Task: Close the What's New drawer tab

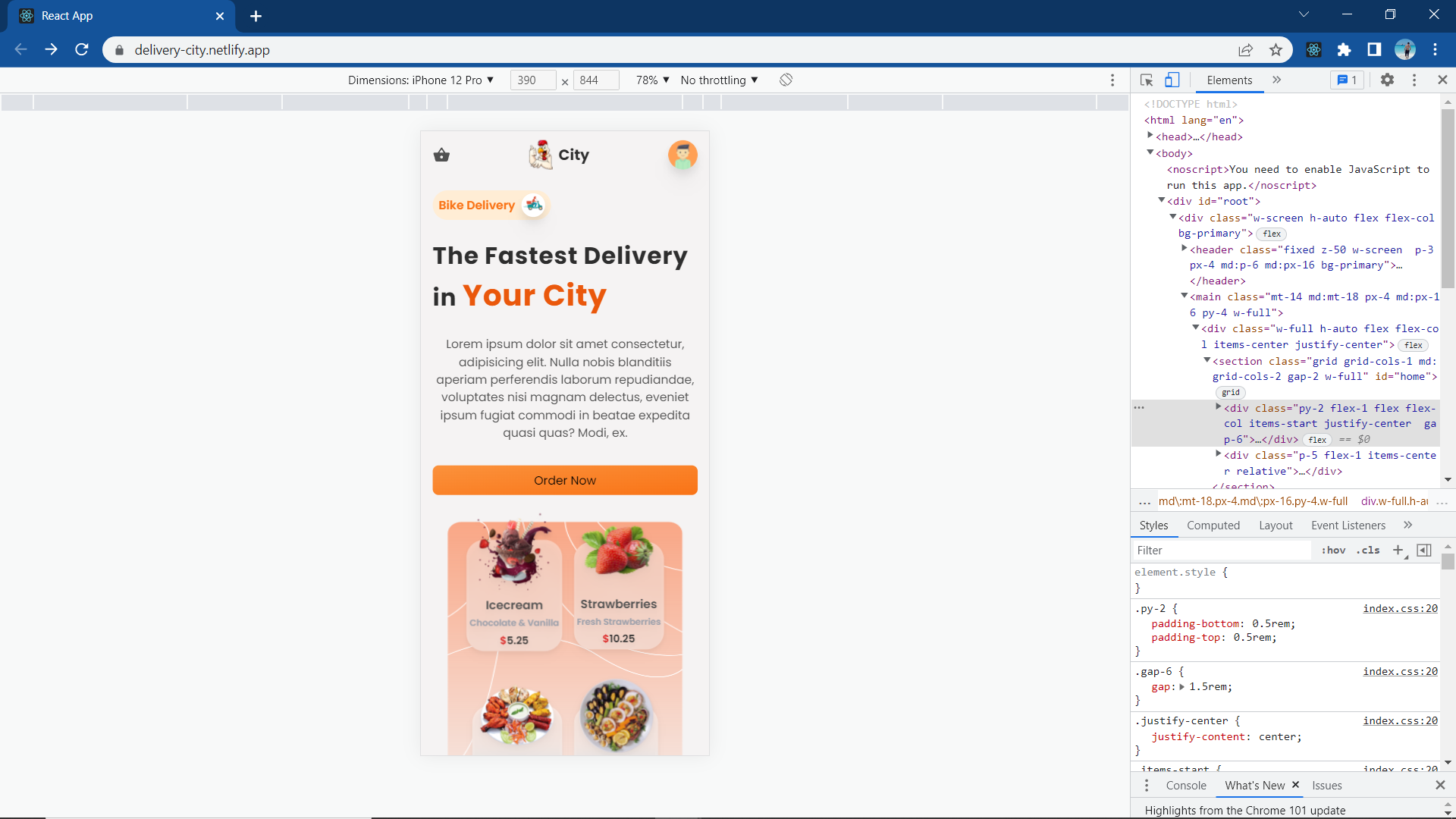Action: click(x=1296, y=785)
